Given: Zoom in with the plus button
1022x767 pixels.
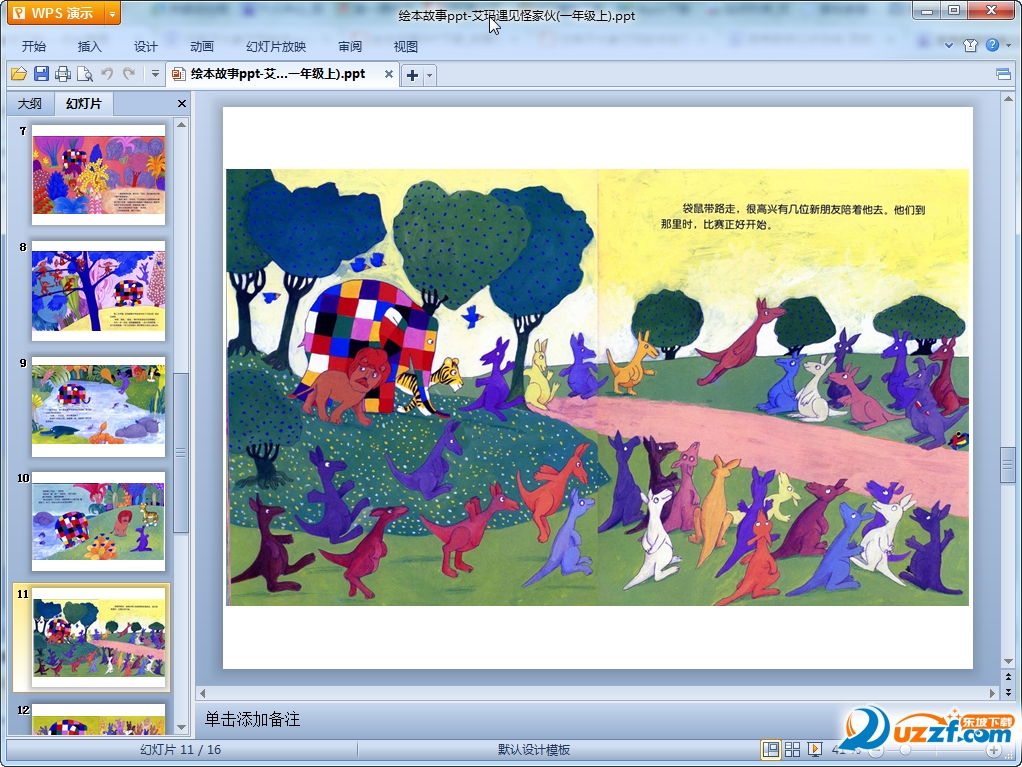Looking at the screenshot, I should tap(993, 751).
